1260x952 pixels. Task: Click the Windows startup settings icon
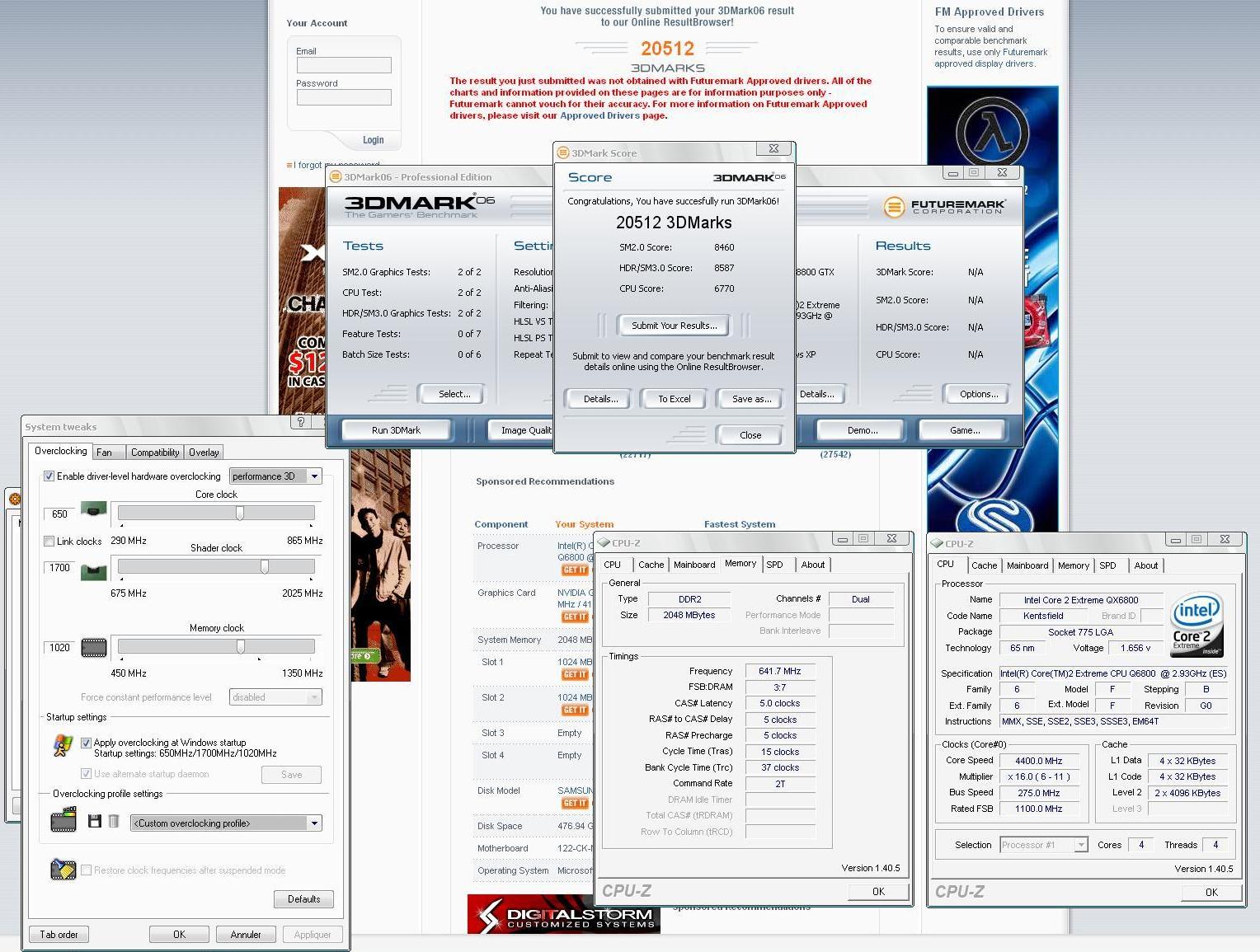tap(63, 746)
